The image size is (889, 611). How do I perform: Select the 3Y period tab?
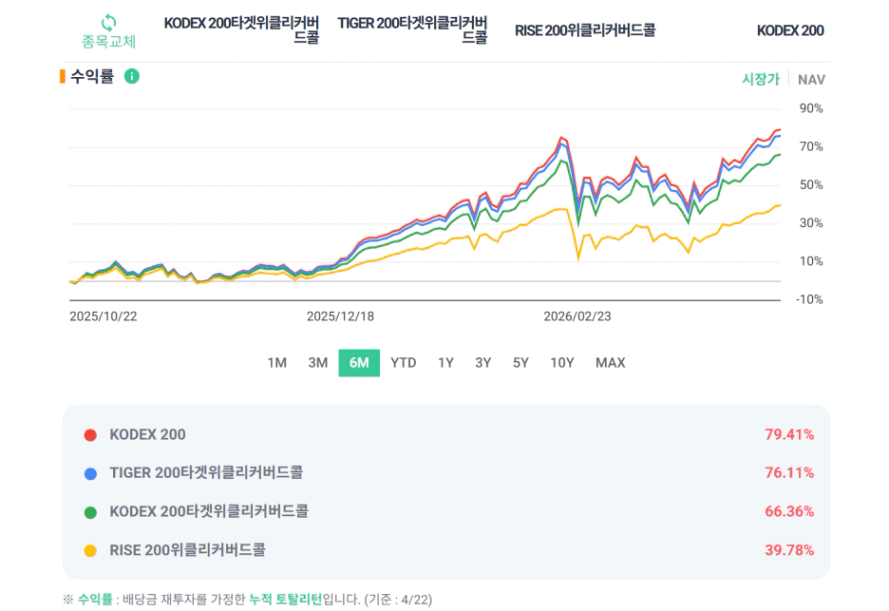click(483, 363)
